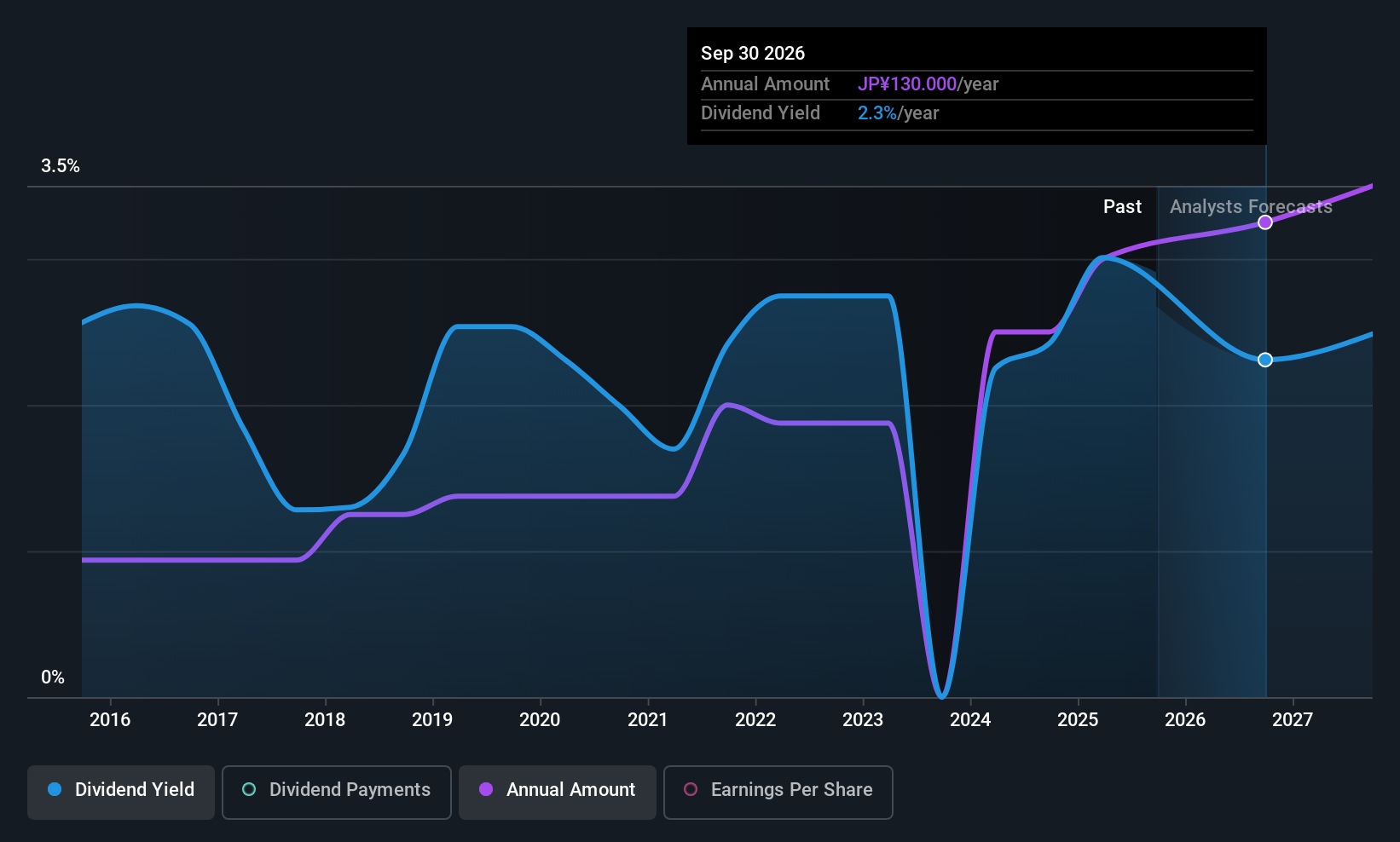Viewport: 1400px width, 842px height.
Task: Enable the Dividend Payments legend series
Action: [x=336, y=790]
